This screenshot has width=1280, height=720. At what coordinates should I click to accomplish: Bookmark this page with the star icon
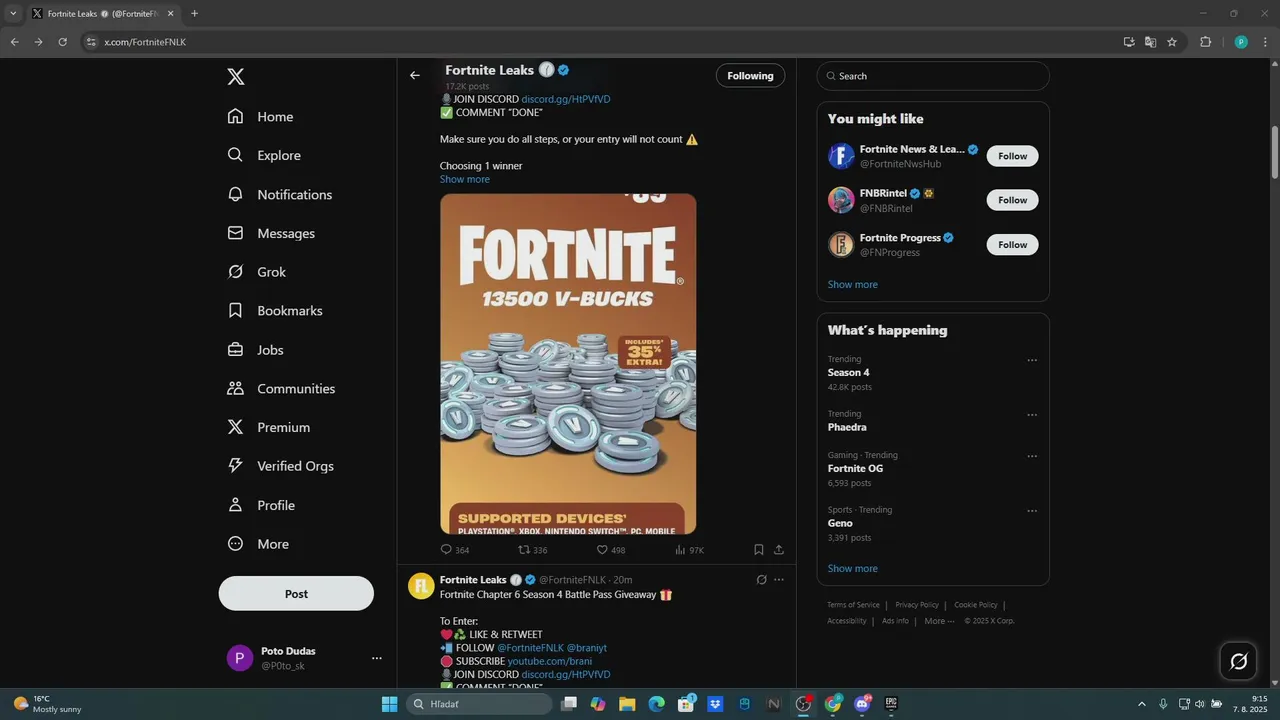pos(1172,42)
